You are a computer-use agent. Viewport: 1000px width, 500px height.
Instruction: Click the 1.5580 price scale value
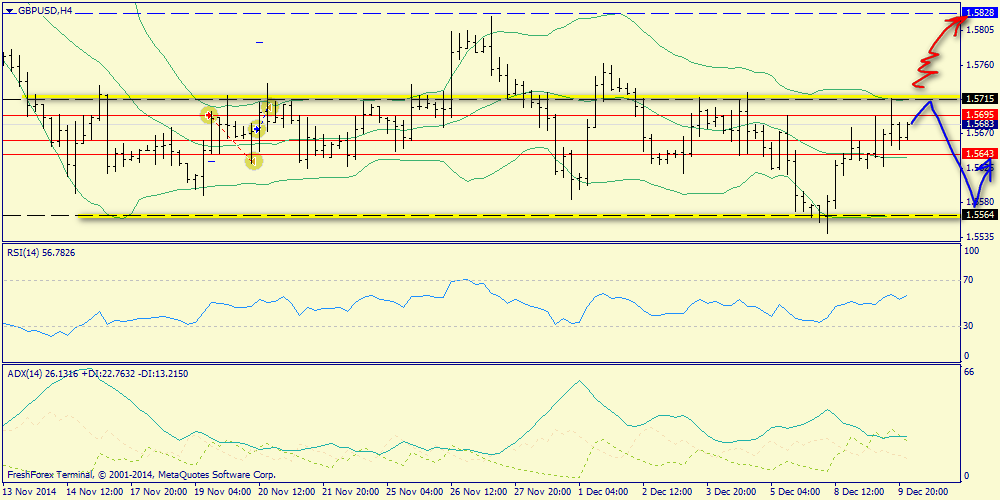pos(980,202)
